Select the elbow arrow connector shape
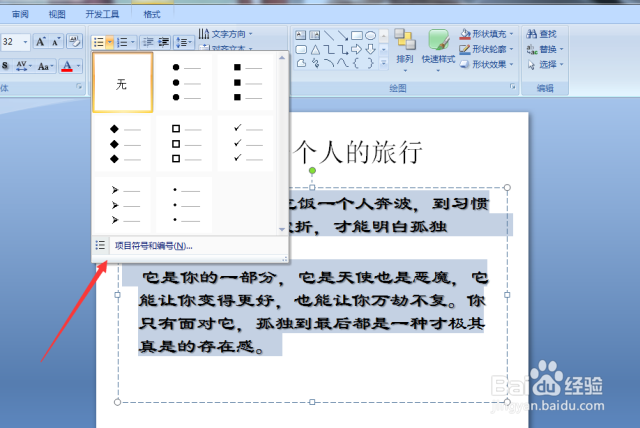 point(342,50)
